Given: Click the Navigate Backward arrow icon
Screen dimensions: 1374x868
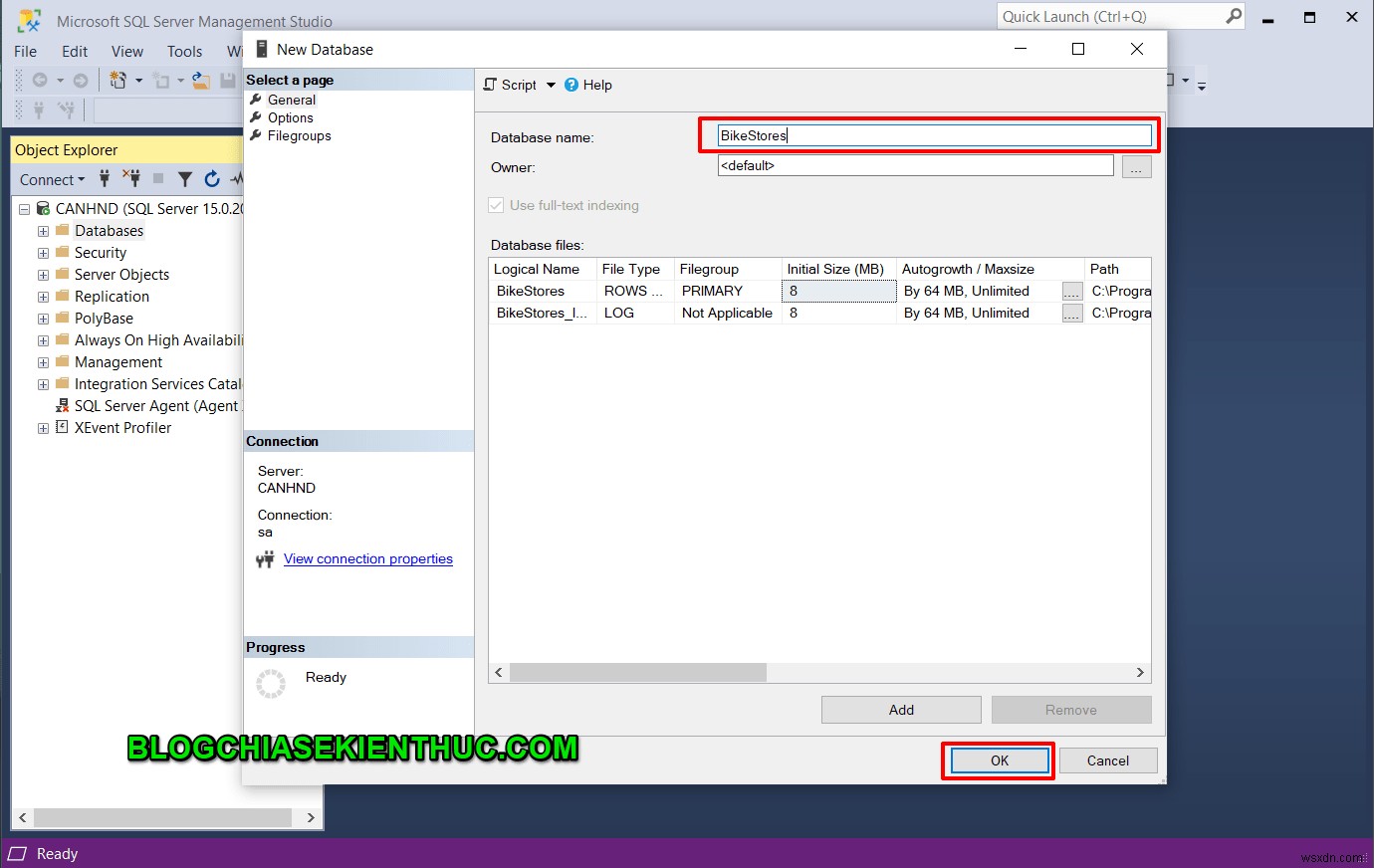Looking at the screenshot, I should 40,81.
